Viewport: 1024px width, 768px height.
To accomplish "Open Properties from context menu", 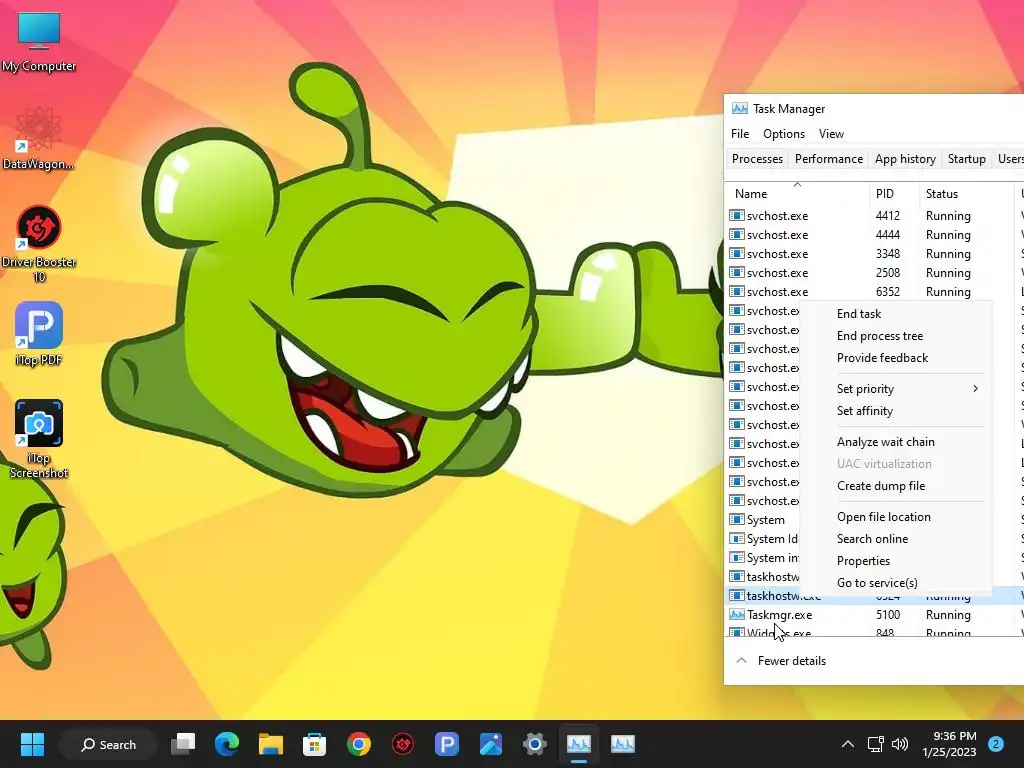I will [895, 561].
